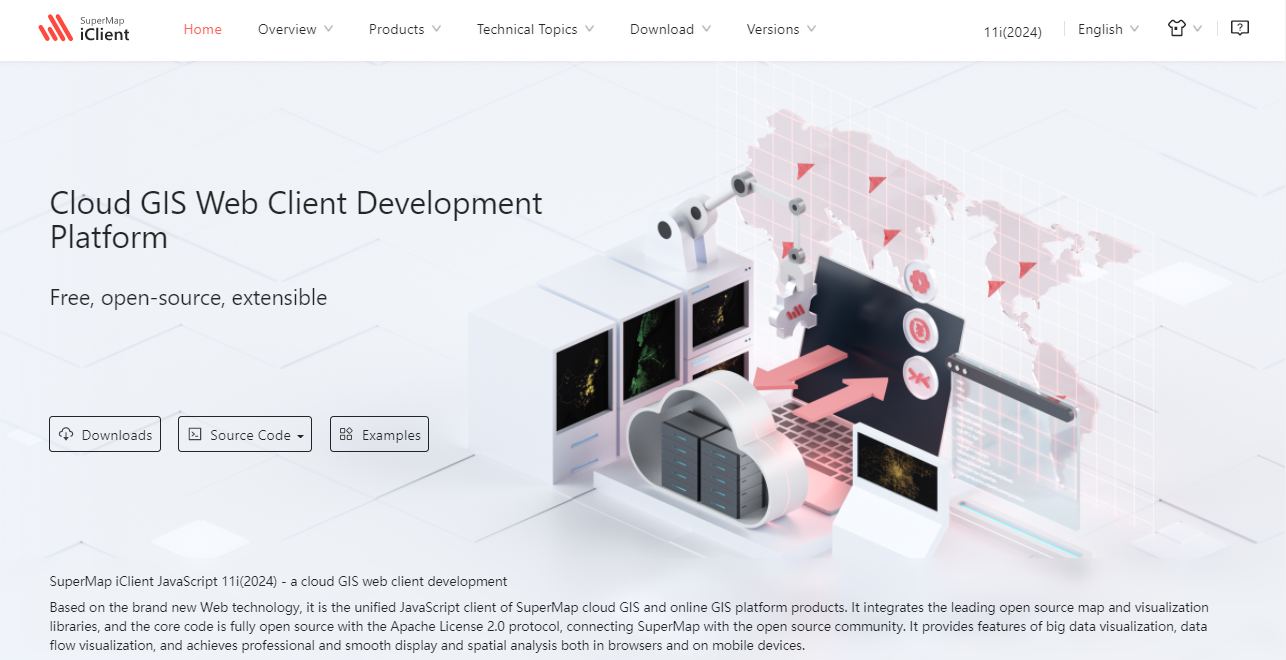Screen dimensions: 1286x660
Task: Click the terminal icon on Source Code
Action: (195, 434)
